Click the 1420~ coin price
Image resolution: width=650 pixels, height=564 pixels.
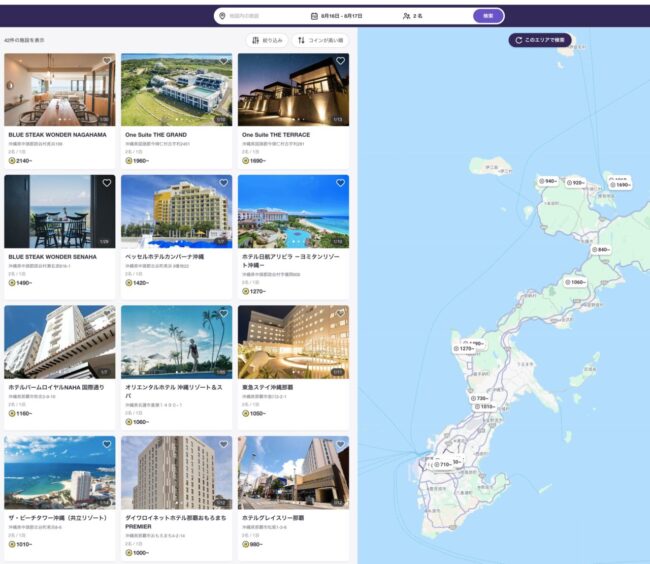141,283
